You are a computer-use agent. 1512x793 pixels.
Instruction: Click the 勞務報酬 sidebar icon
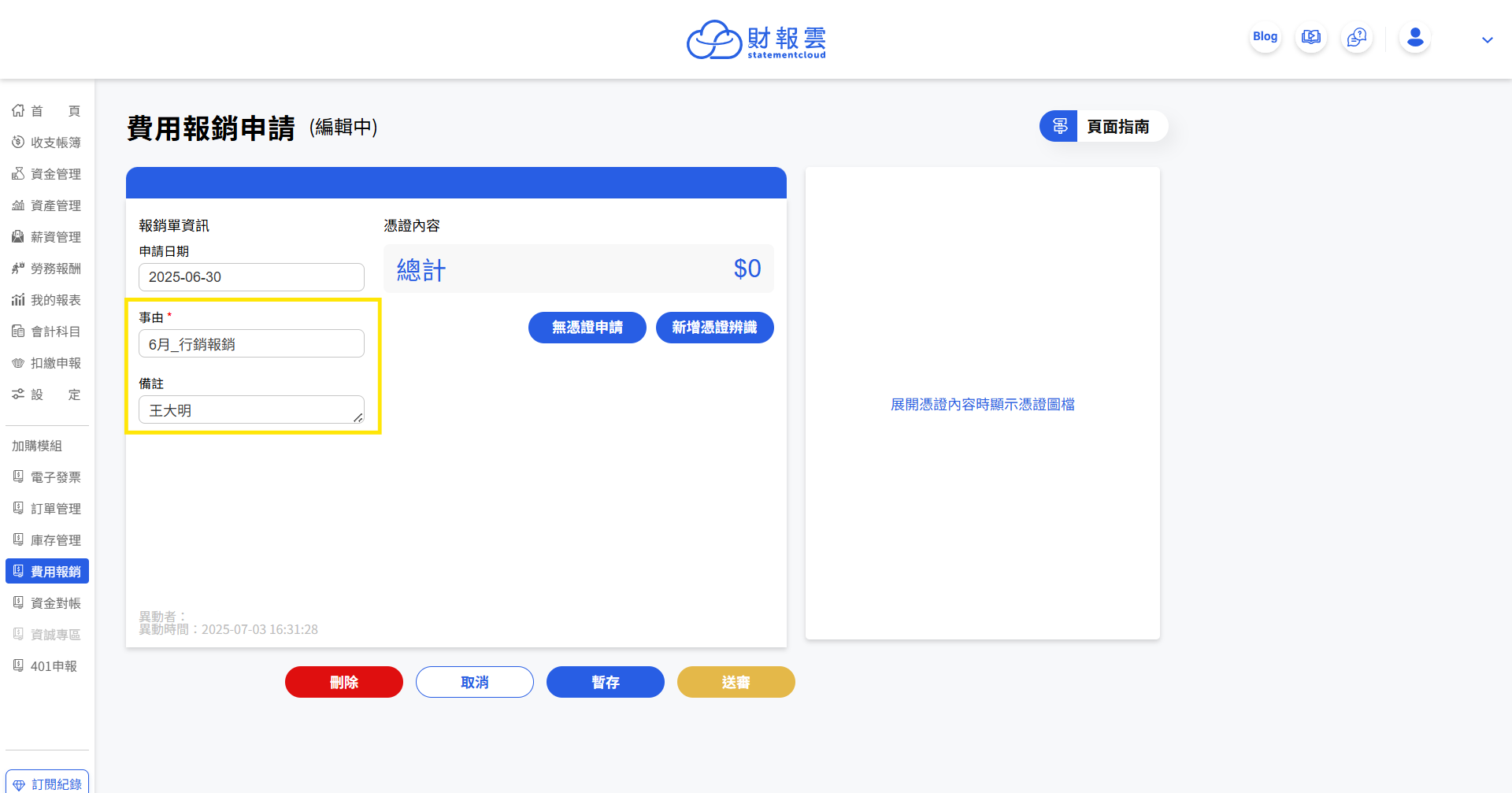coord(18,268)
